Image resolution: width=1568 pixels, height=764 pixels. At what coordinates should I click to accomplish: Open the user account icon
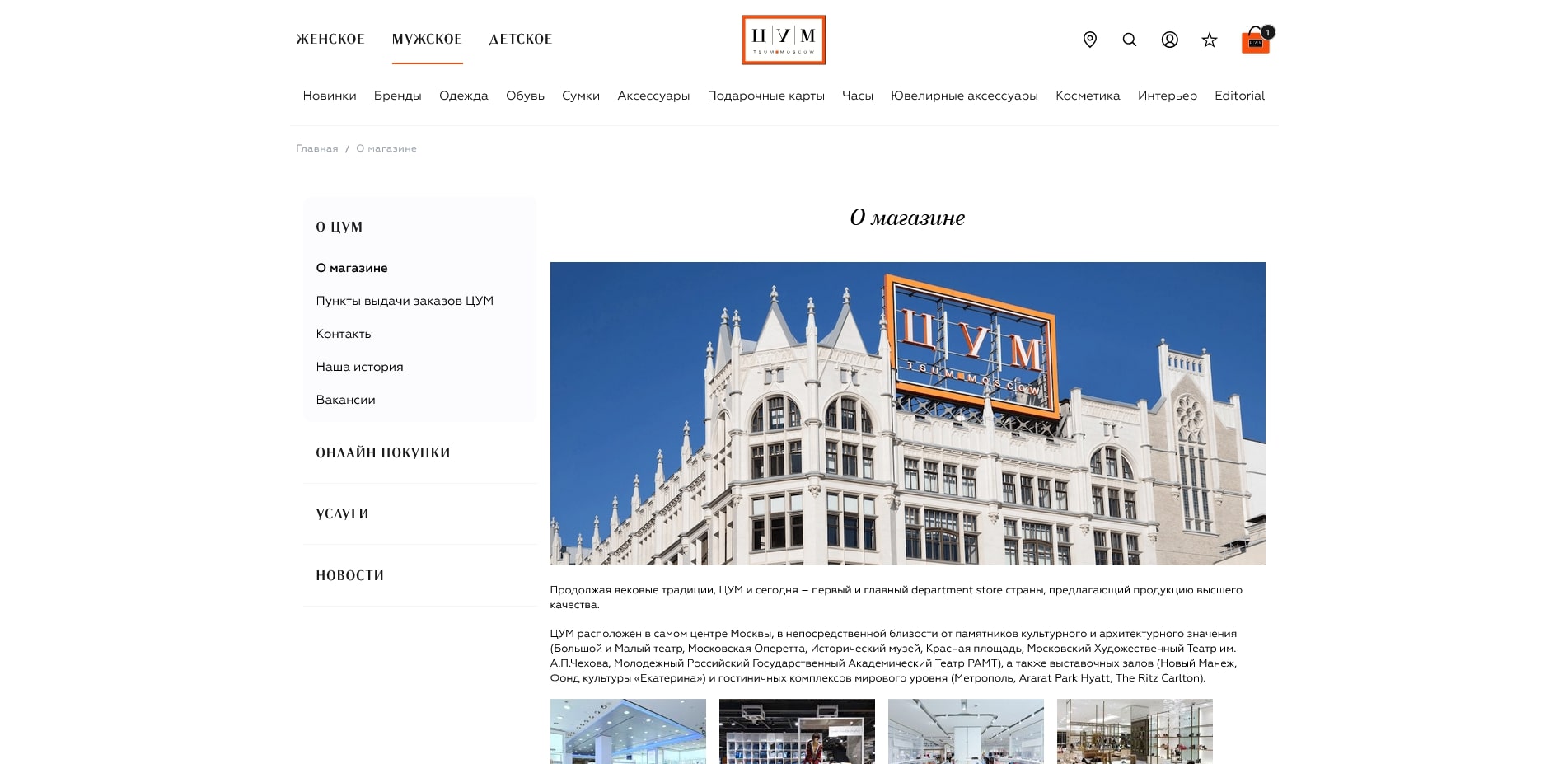pos(1169,40)
